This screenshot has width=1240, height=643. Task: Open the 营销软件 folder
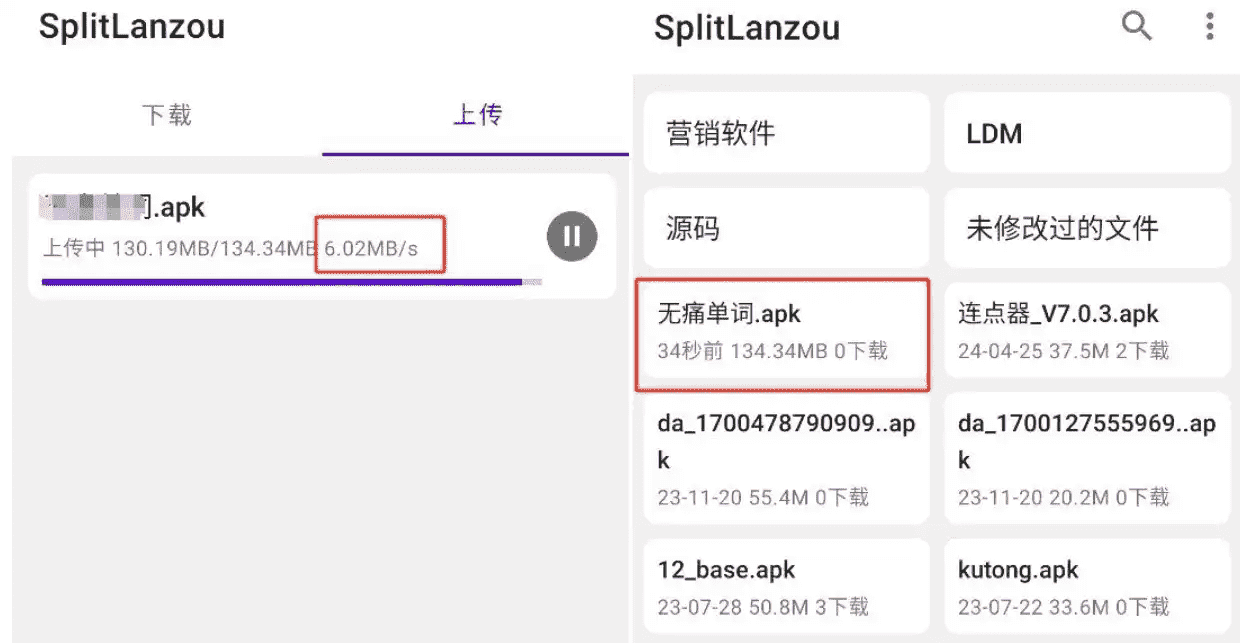(x=786, y=133)
